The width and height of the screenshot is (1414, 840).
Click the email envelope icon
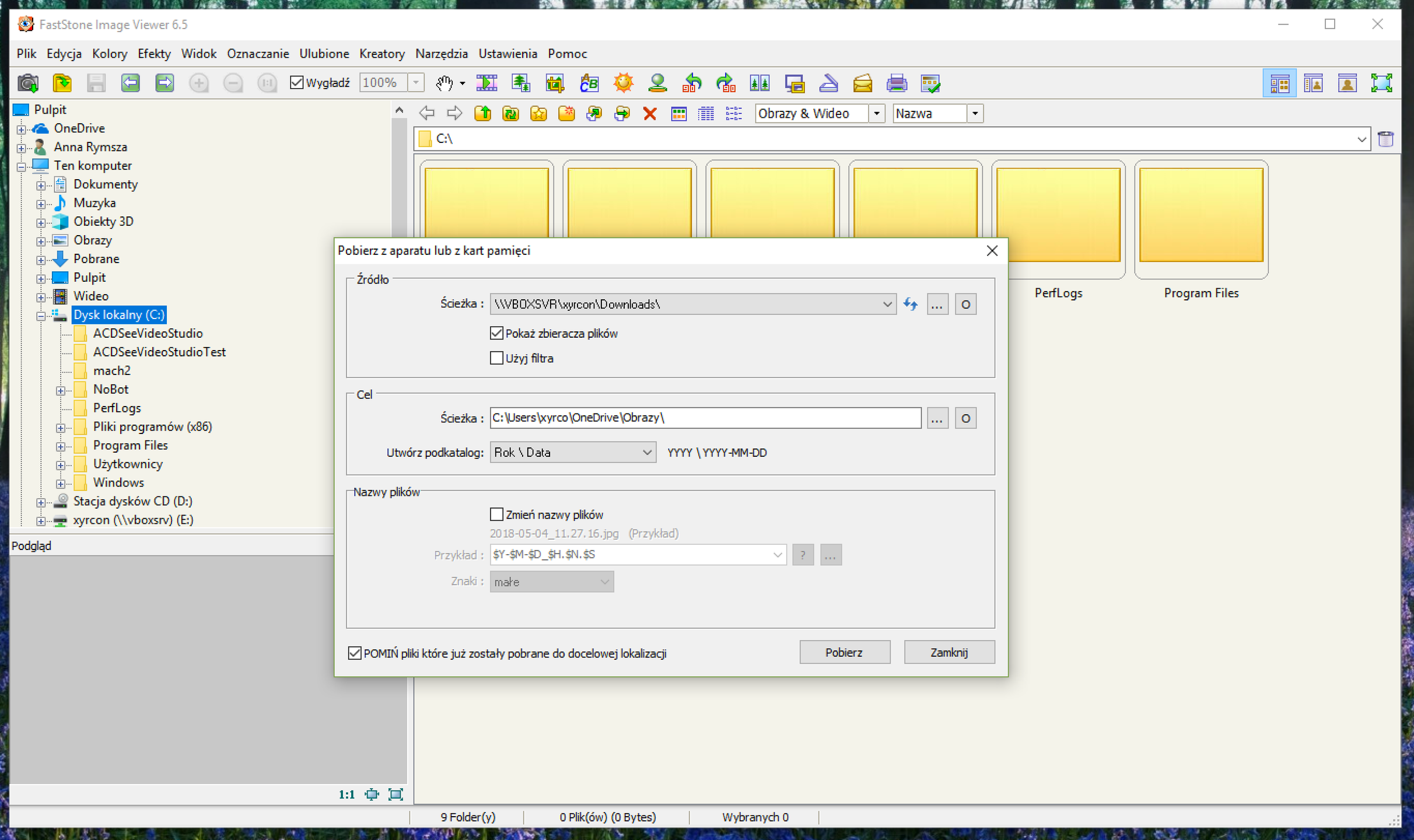[x=863, y=83]
